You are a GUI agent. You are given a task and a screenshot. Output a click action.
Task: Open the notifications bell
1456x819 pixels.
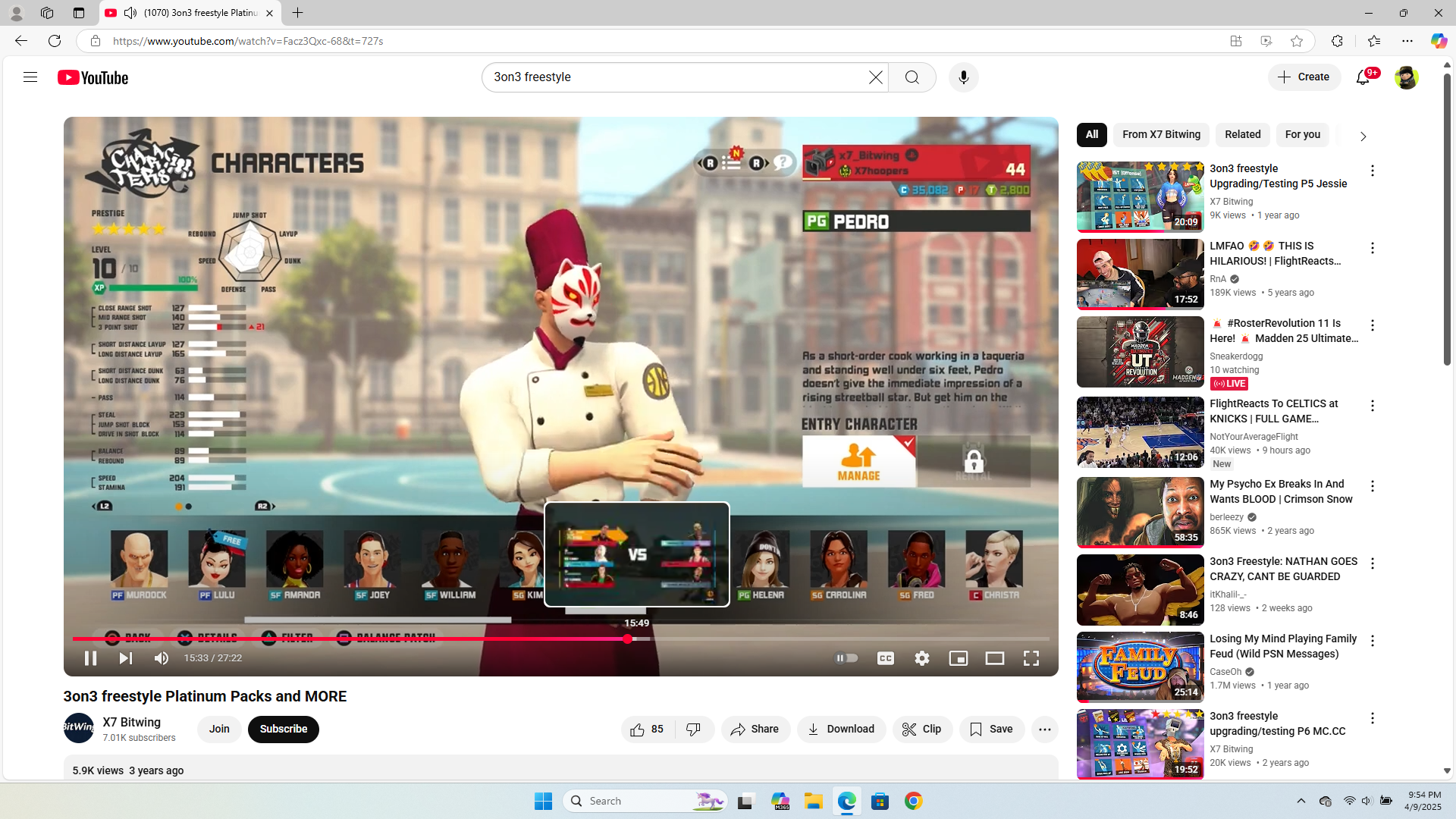[1363, 77]
